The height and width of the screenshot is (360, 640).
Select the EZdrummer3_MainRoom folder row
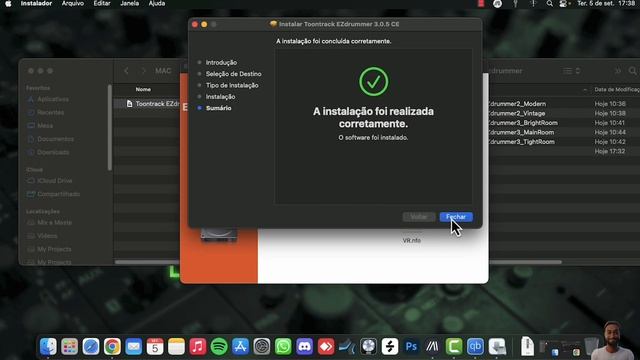click(x=563, y=132)
